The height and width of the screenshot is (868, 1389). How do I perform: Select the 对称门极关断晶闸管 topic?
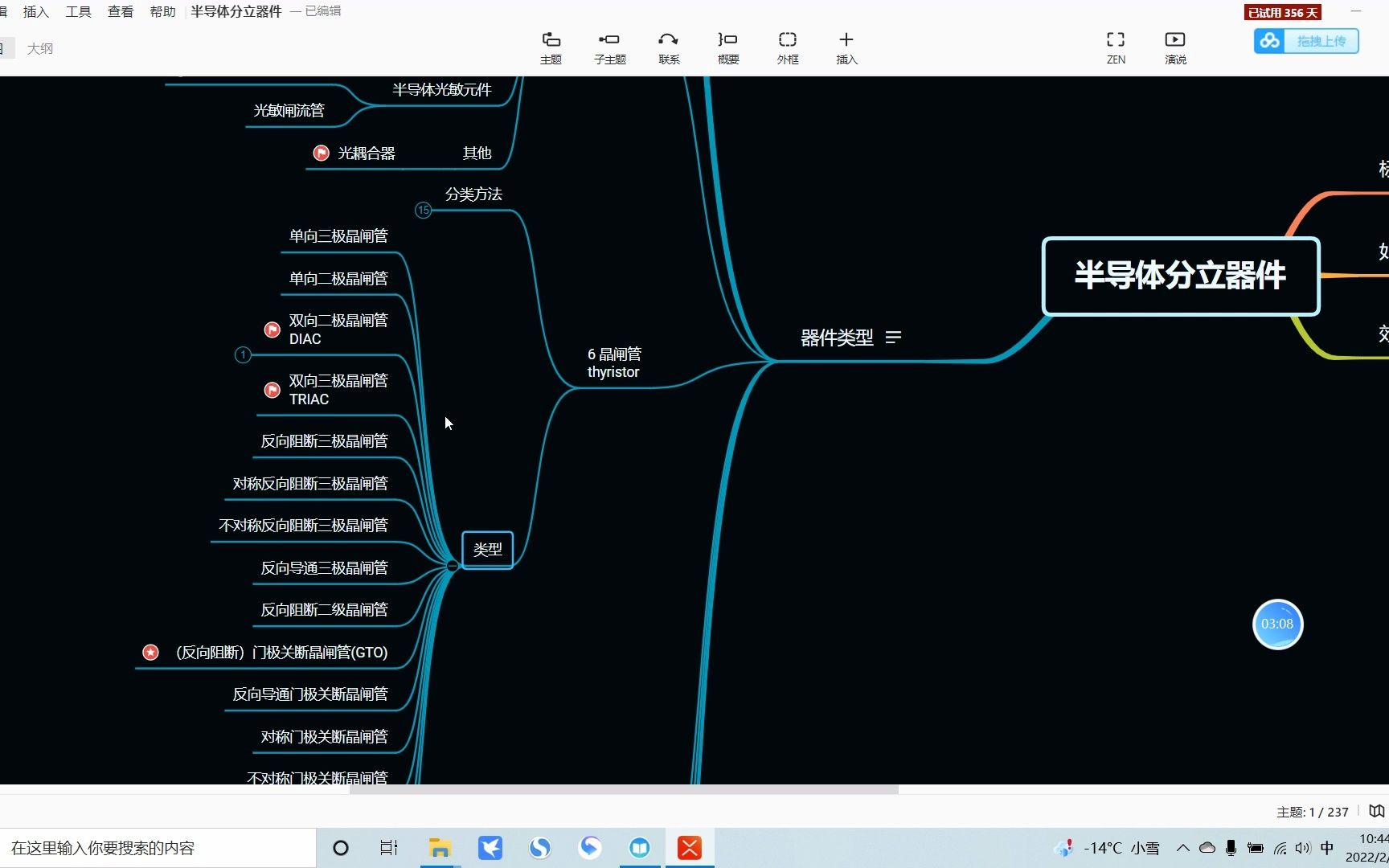pos(325,736)
